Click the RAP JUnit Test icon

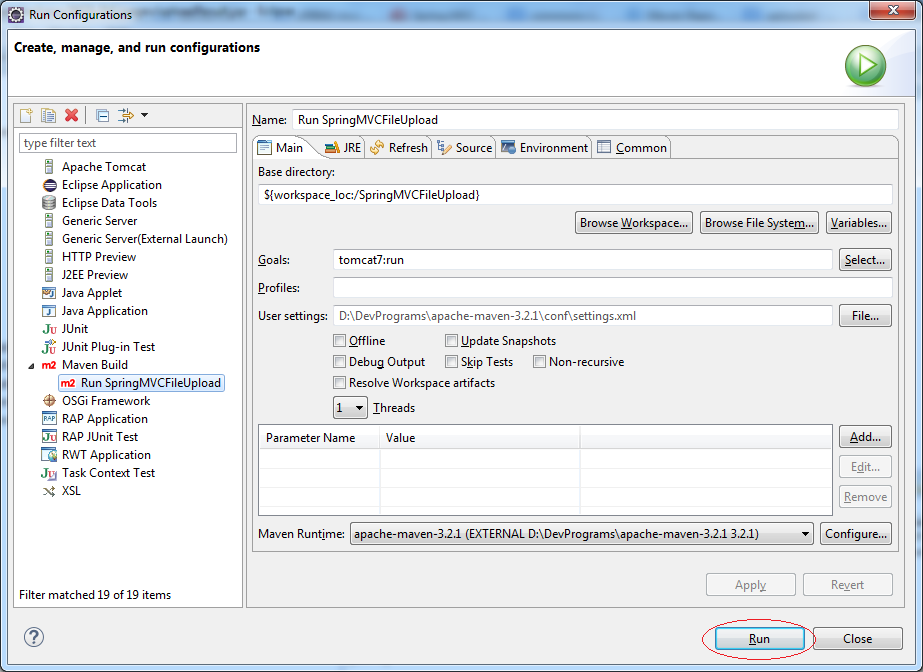49,437
